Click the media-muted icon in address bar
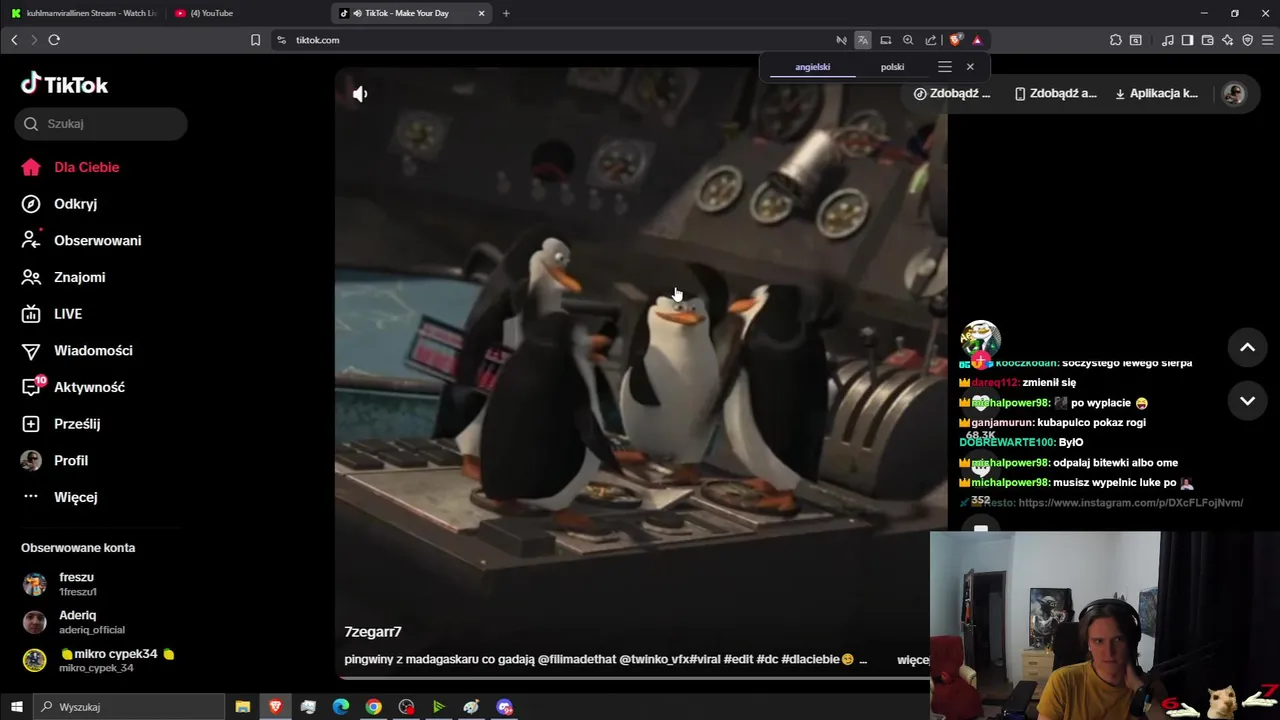This screenshot has width=1280, height=720. tap(841, 40)
